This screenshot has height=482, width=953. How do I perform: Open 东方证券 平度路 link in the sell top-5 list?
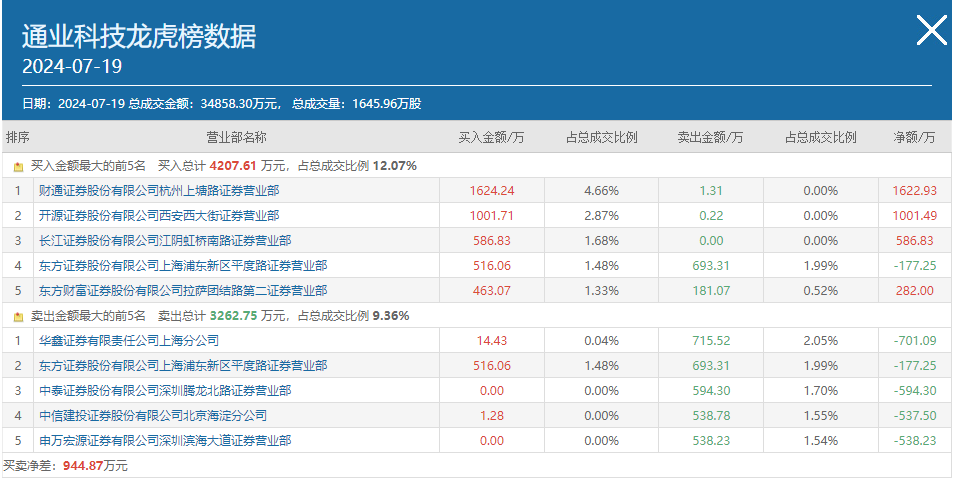click(x=183, y=366)
